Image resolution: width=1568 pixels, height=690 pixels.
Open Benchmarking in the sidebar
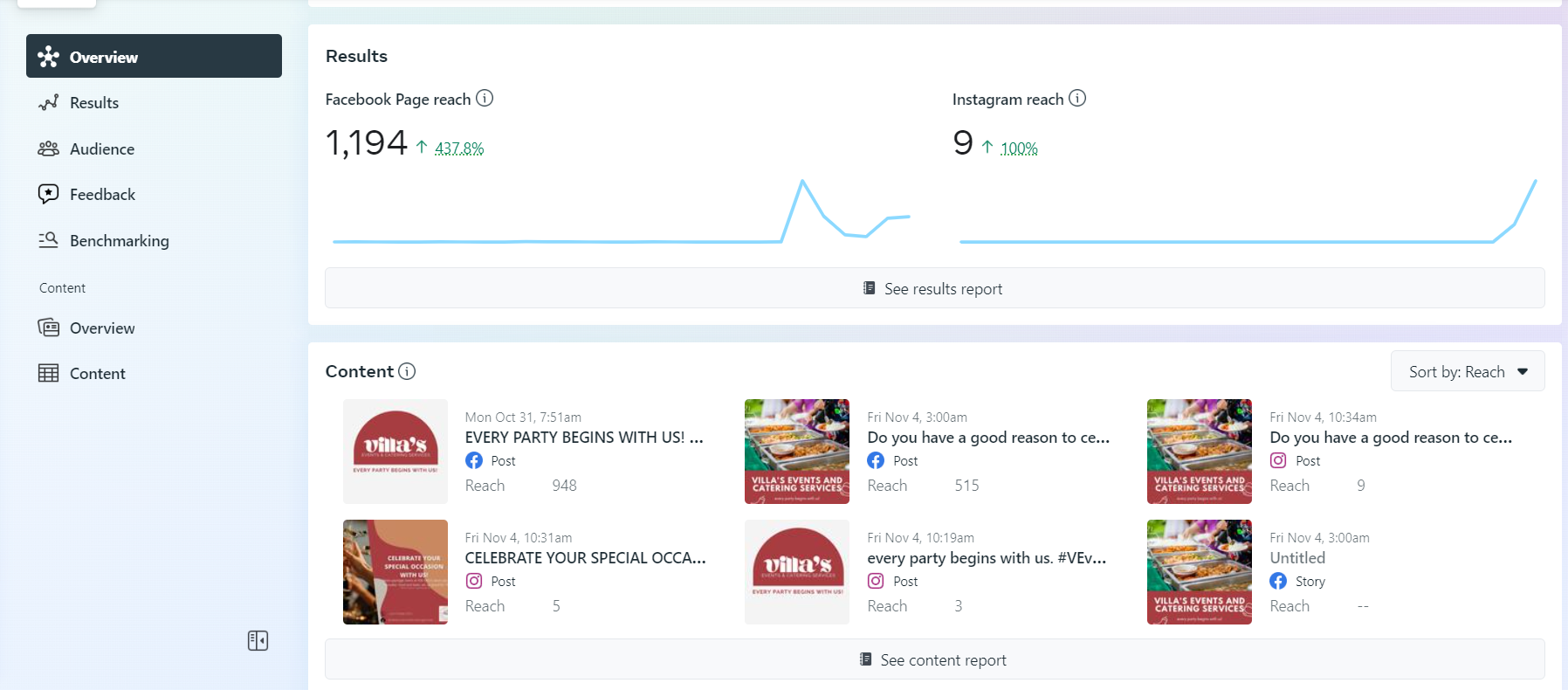(x=119, y=241)
